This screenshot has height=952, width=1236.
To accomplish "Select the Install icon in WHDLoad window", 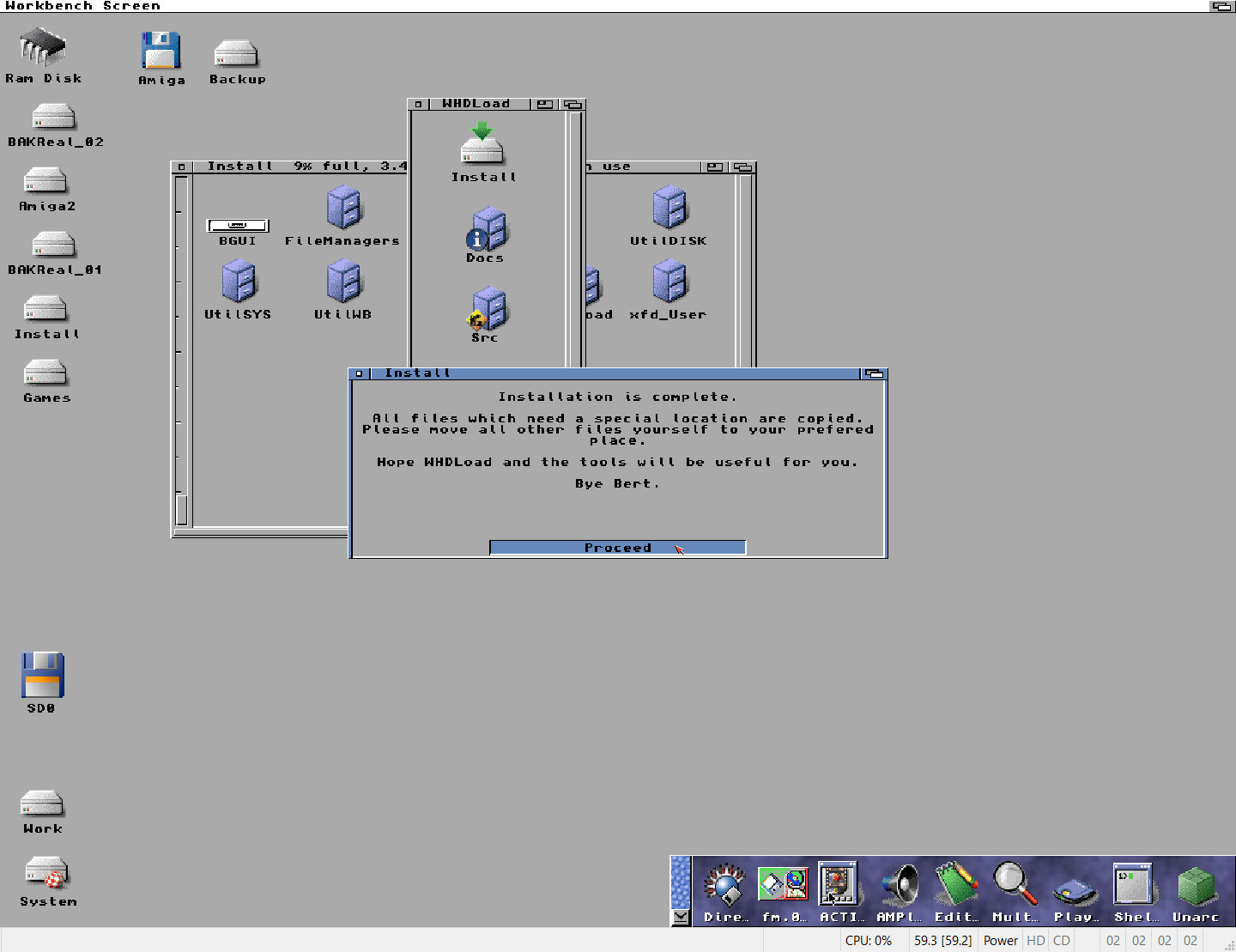I will (483, 152).
